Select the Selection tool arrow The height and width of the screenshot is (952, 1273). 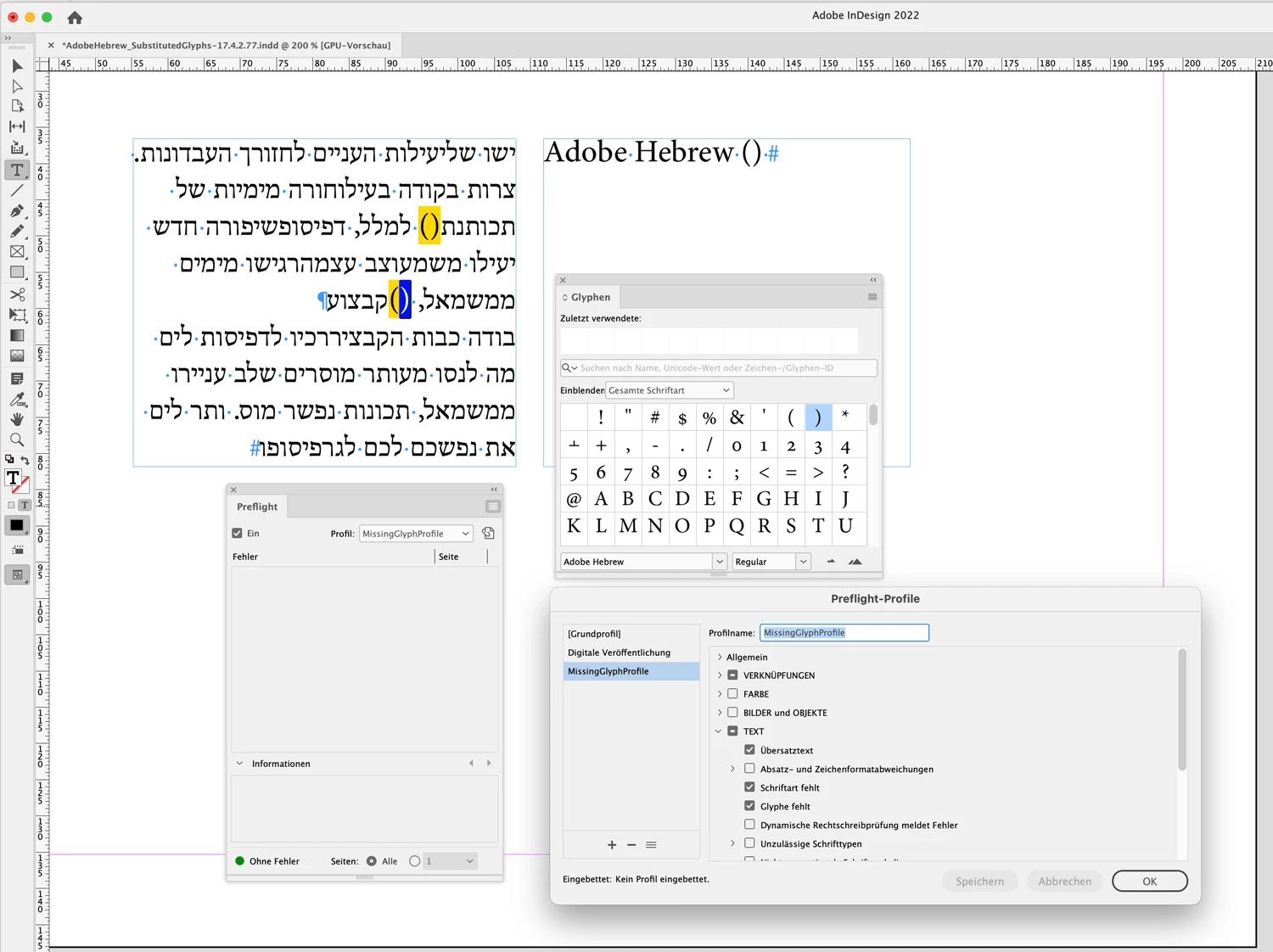pyautogui.click(x=17, y=66)
